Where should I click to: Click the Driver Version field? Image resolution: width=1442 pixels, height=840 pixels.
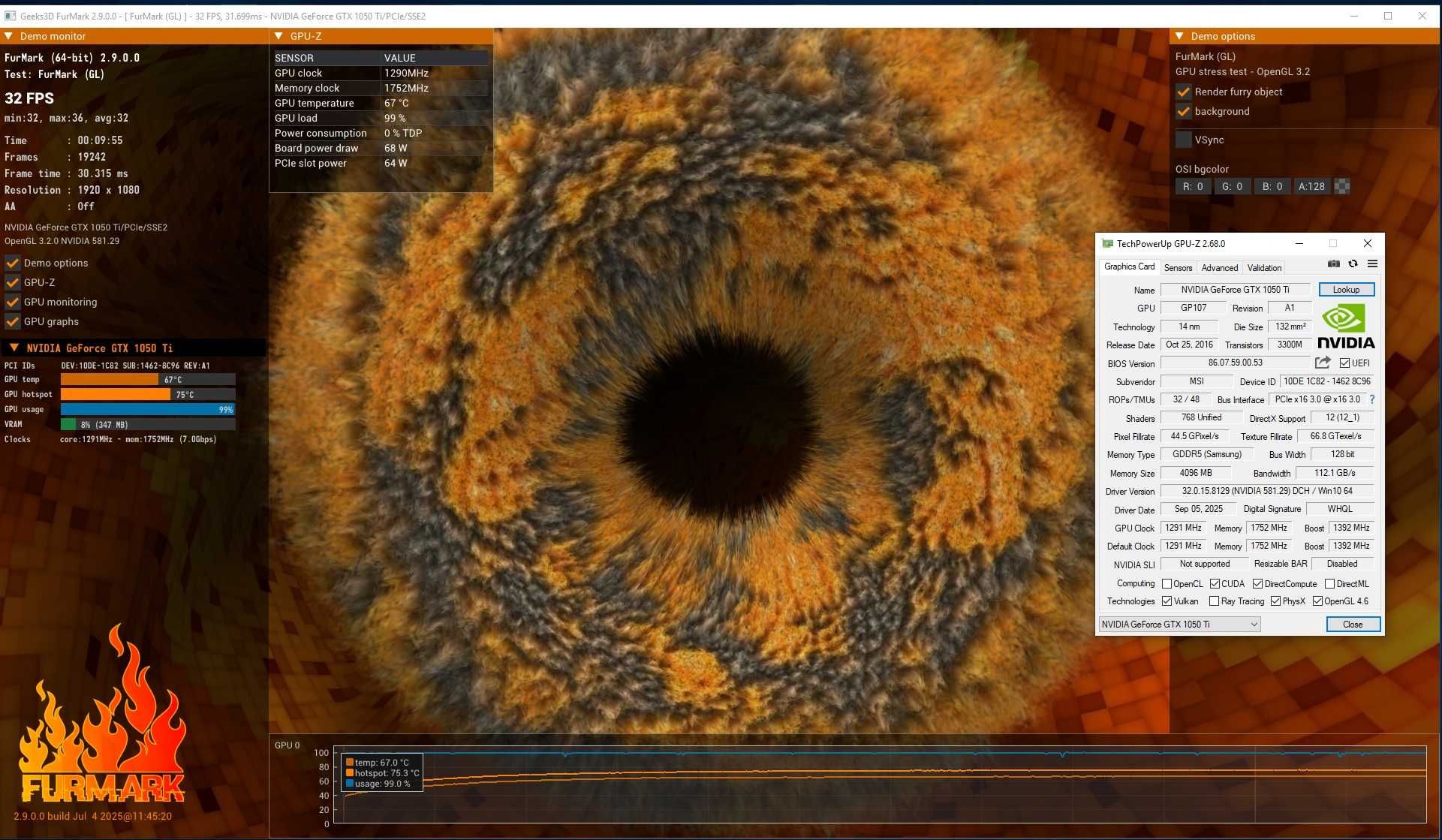coord(1267,491)
